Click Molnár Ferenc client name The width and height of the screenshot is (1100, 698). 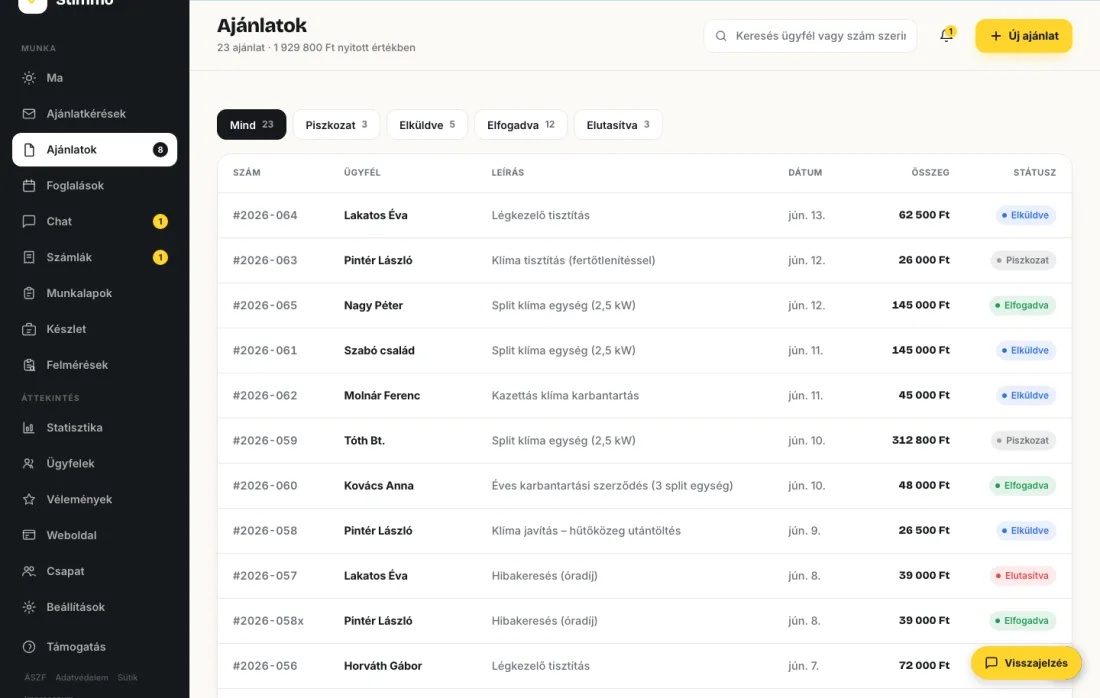tap(382, 396)
